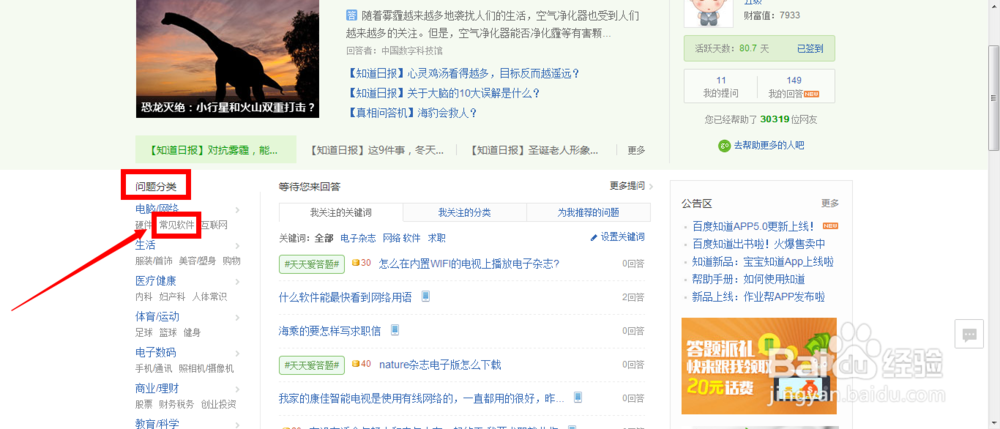
Task: Open 设置关键词 settings link
Action: [x=622, y=238]
